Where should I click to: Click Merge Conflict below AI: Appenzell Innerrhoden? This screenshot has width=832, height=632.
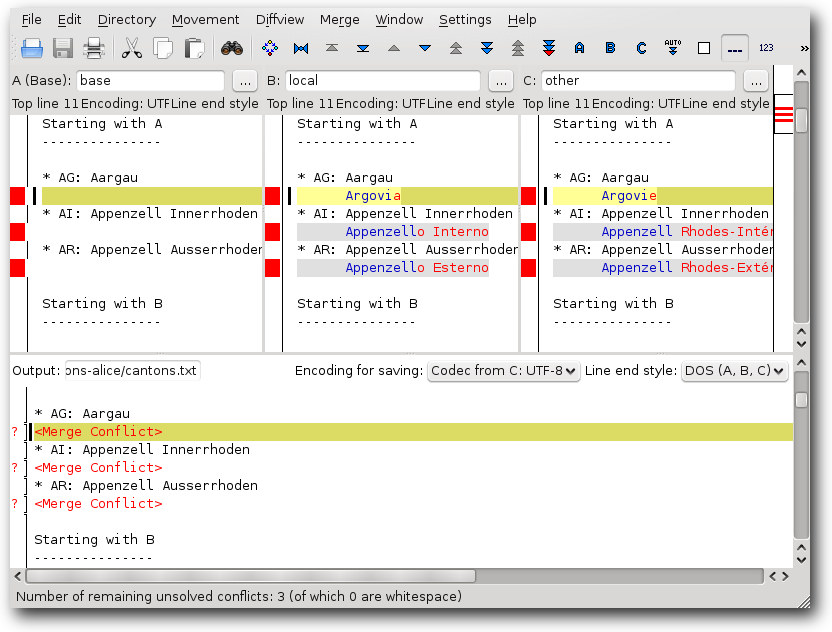point(98,467)
